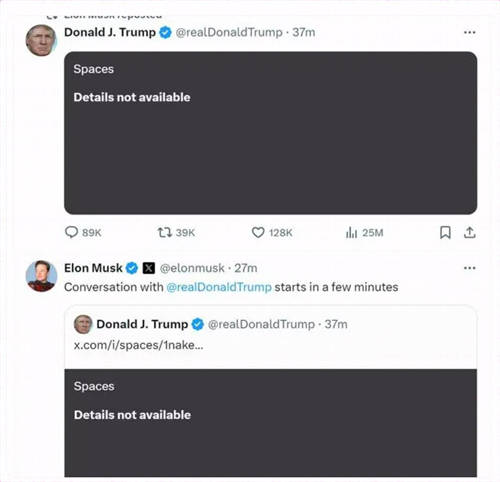This screenshot has width=500, height=482.
Task: Open the small avatar in the quoted post
Action: [x=83, y=324]
